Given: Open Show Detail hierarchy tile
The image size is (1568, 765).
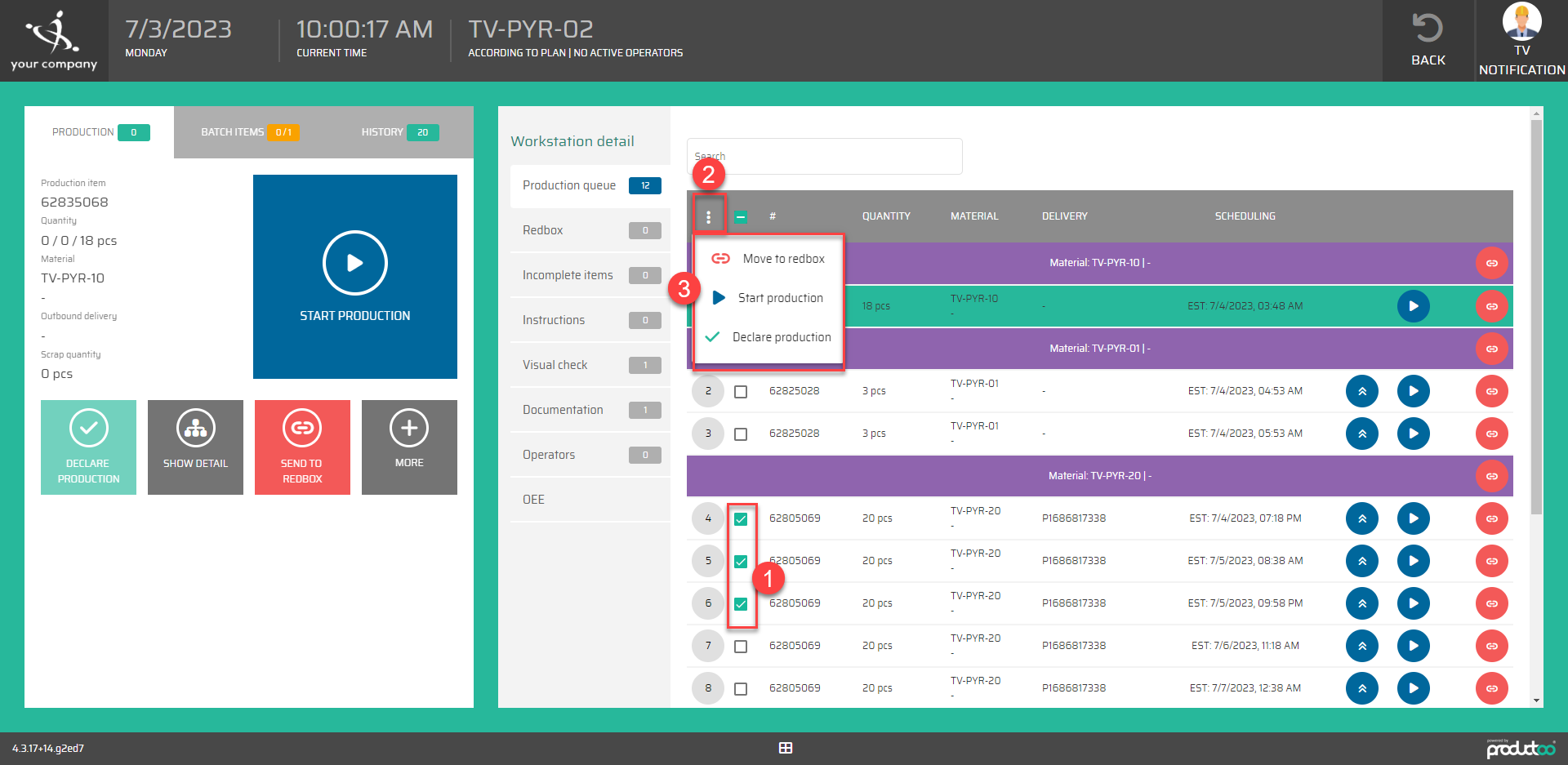Looking at the screenshot, I should point(195,447).
